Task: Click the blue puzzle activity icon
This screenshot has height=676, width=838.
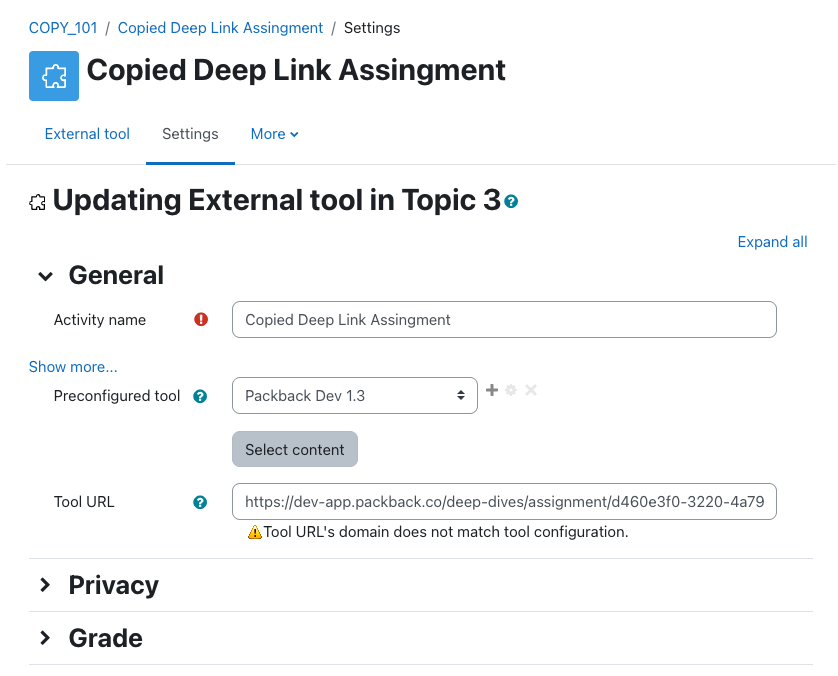Action: [54, 76]
